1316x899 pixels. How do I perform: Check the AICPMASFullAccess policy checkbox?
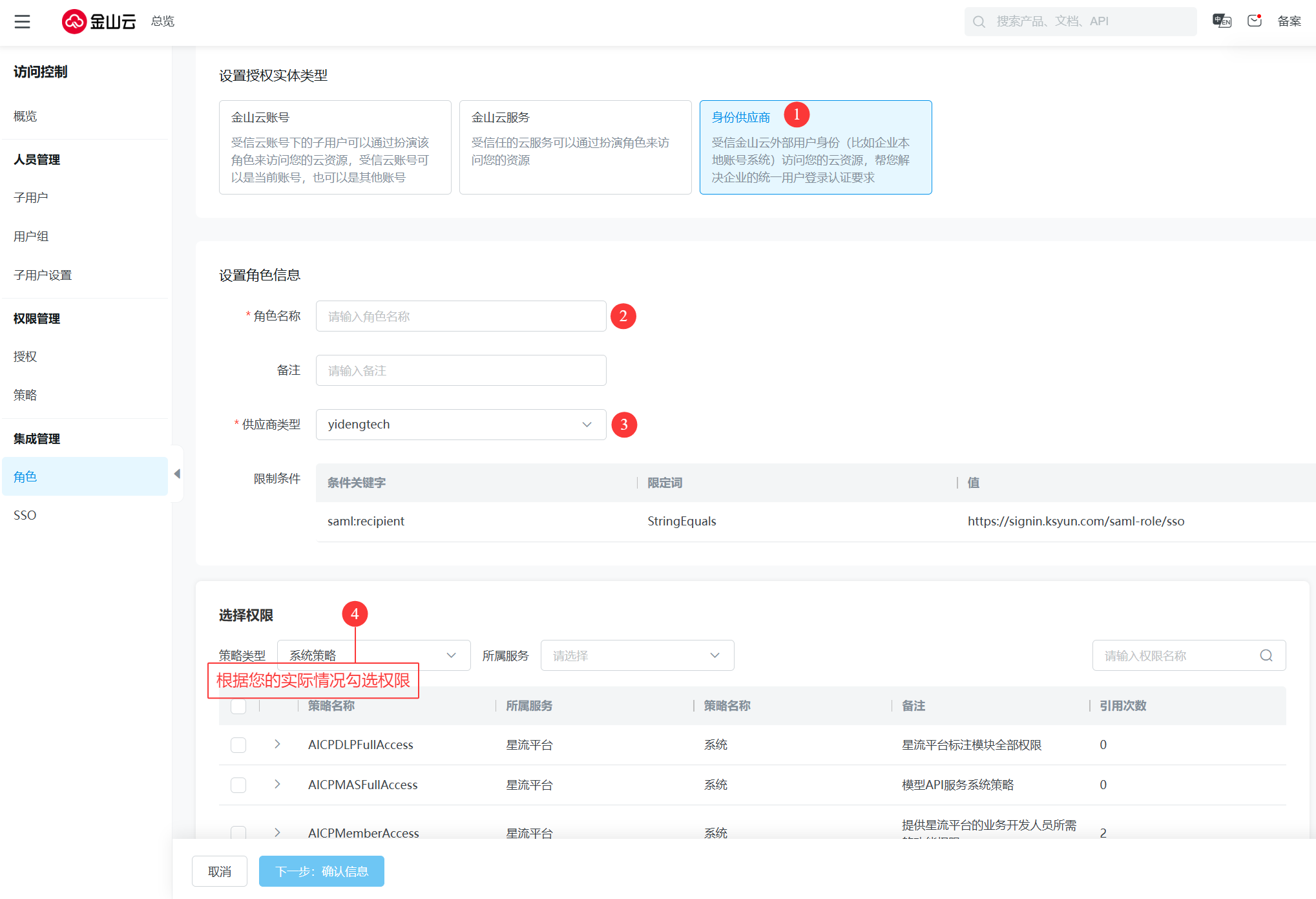point(238,785)
